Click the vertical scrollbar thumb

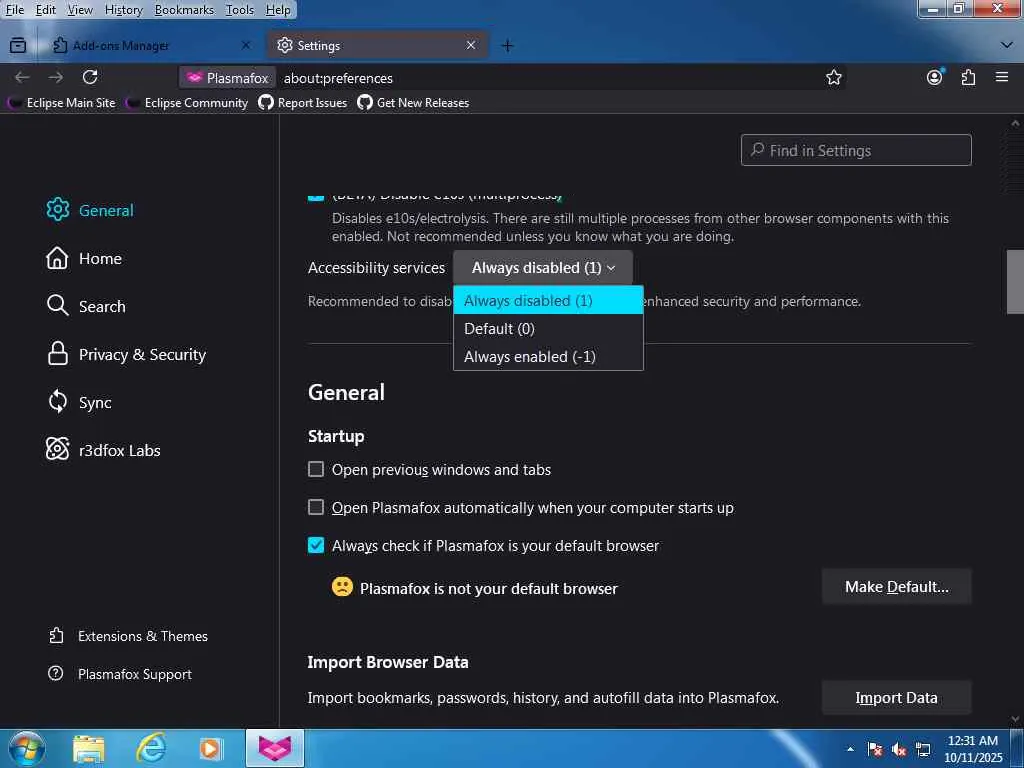[x=1015, y=281]
